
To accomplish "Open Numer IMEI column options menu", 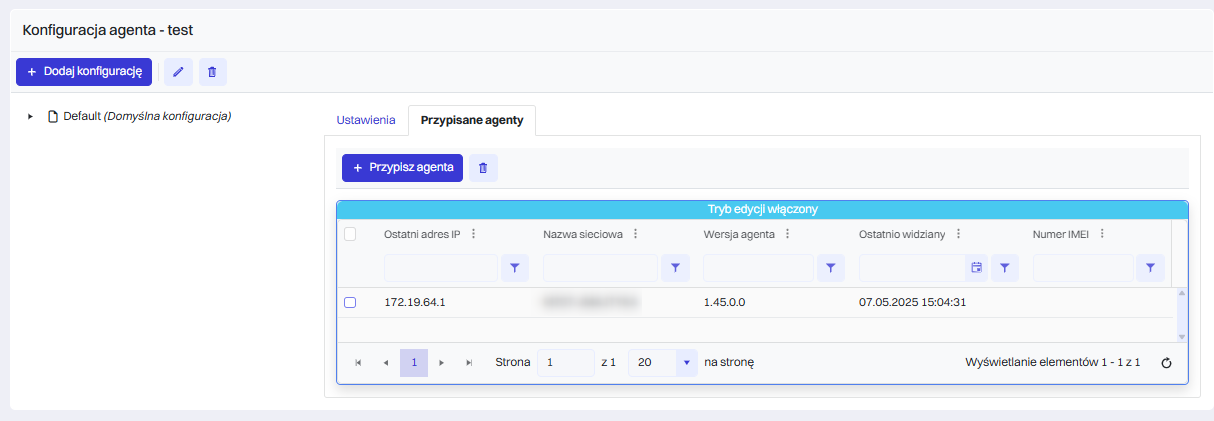I will tap(1102, 234).
